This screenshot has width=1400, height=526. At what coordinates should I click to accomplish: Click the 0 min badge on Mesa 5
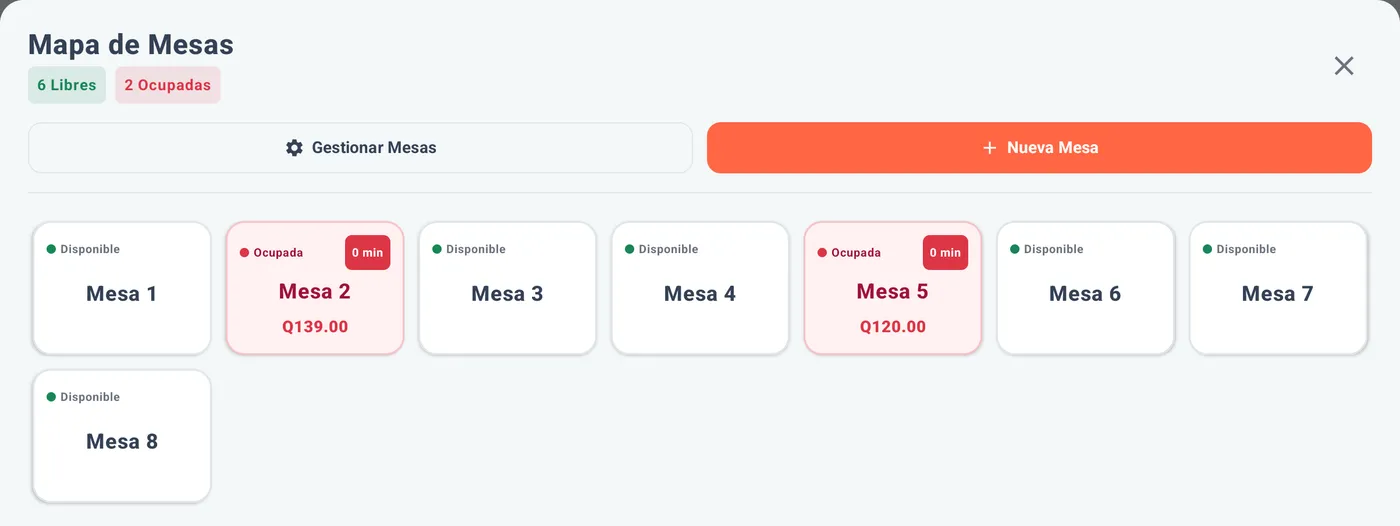click(945, 253)
